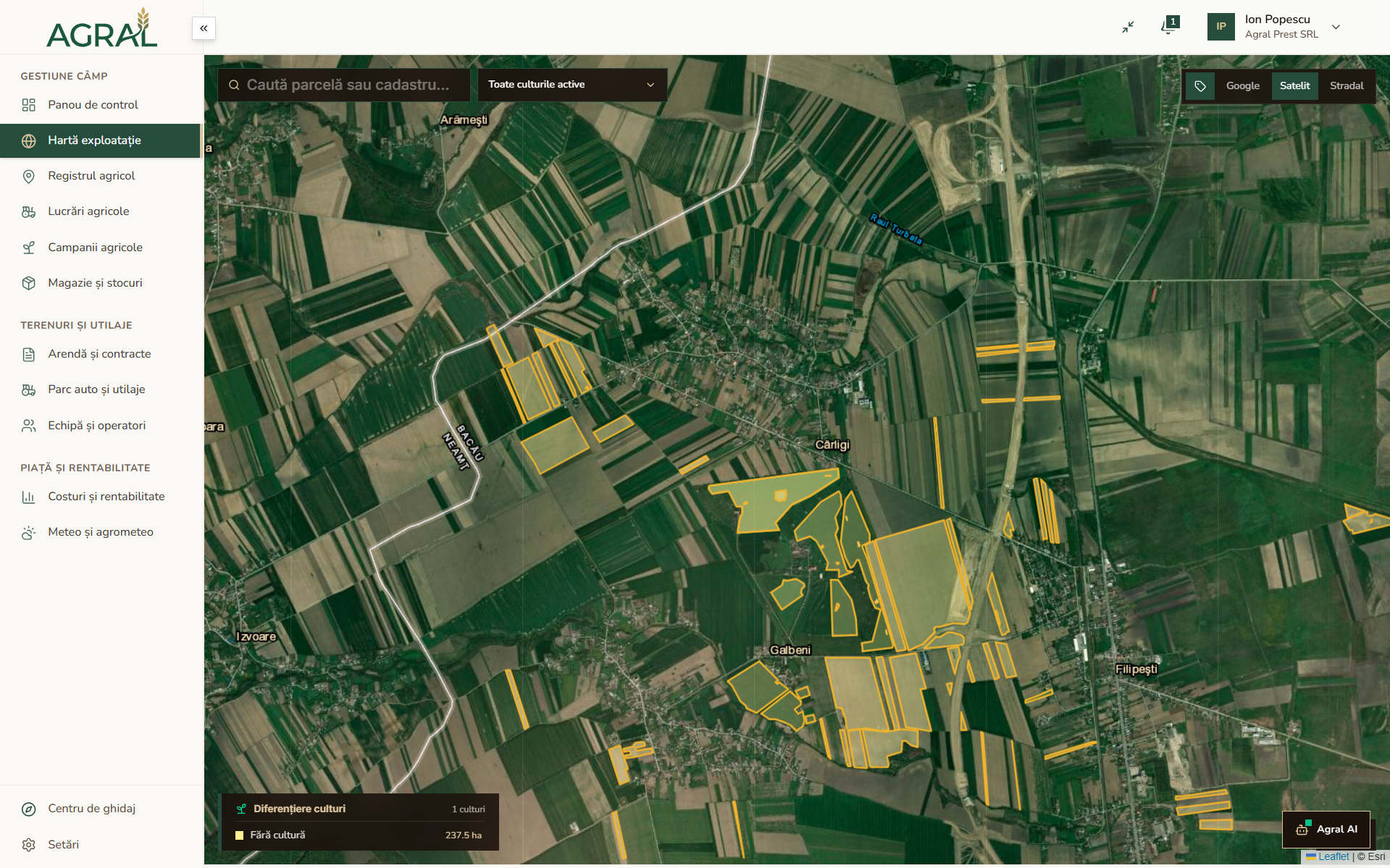Open the Agral AI assistant

click(1326, 829)
